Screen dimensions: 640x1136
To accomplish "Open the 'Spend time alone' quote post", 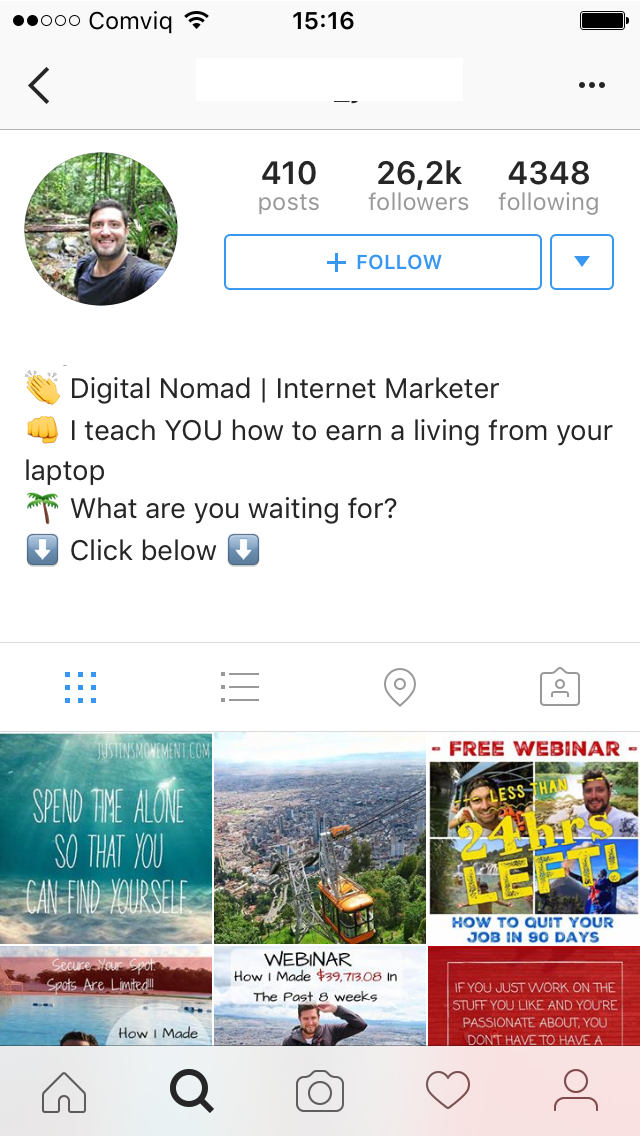I will coord(106,838).
